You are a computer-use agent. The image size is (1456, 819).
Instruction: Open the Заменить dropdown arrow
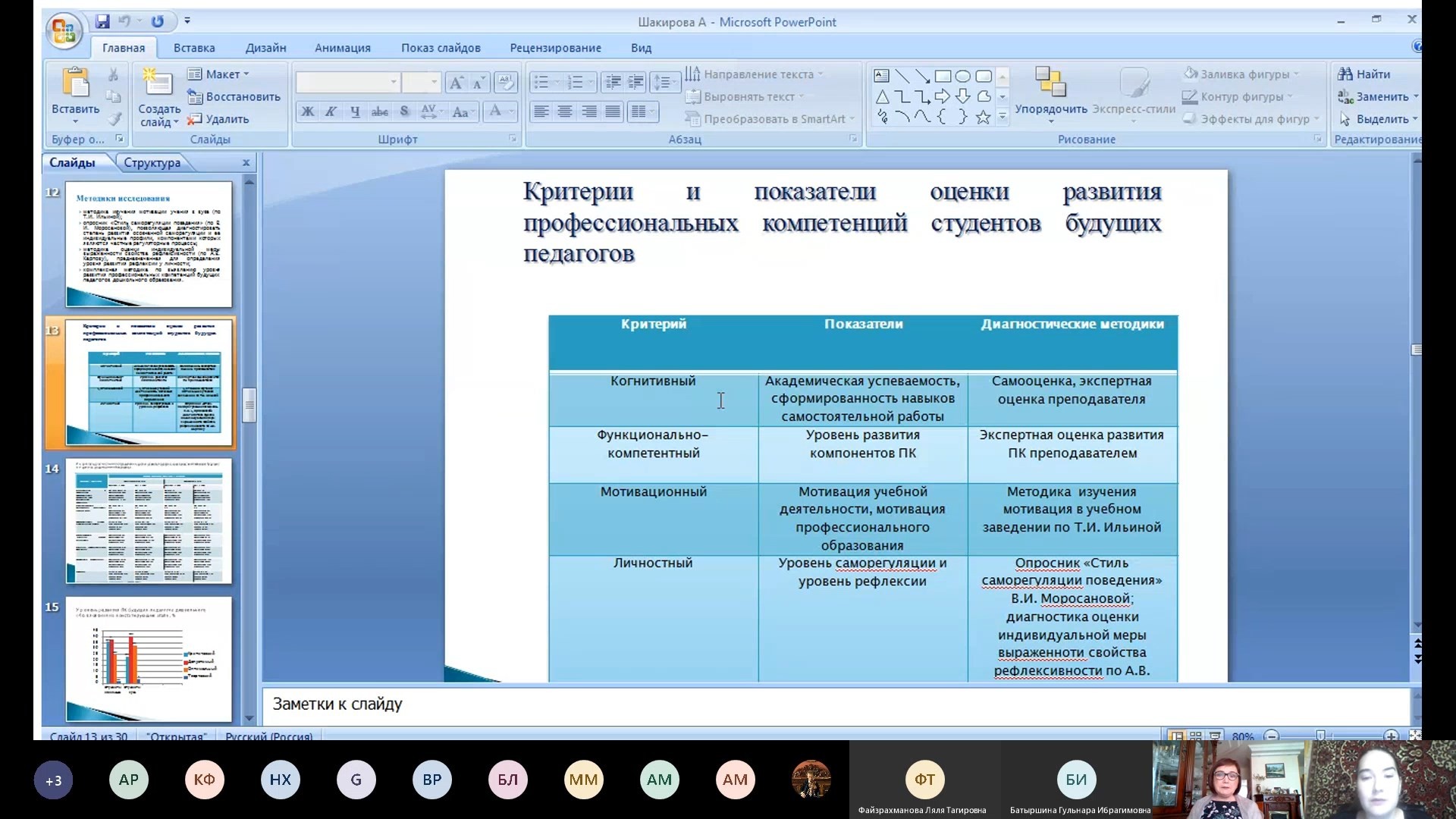[x=1416, y=97]
